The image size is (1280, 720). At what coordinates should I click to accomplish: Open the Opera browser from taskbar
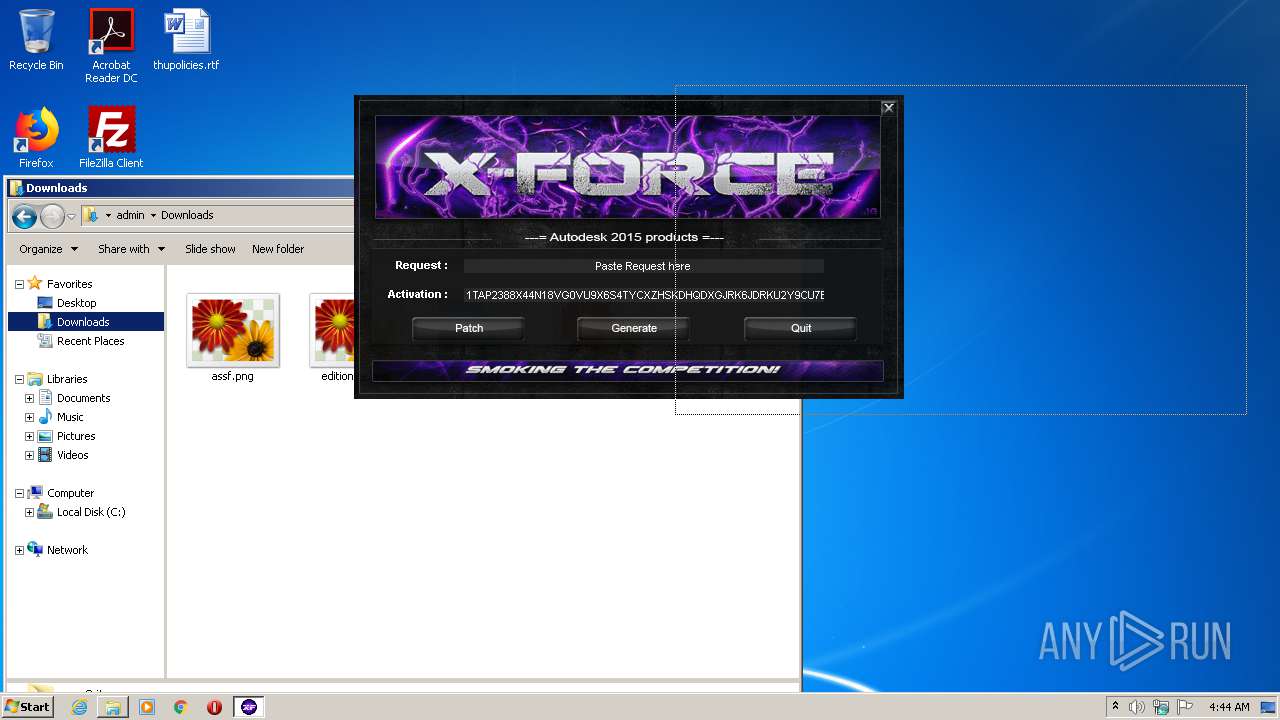point(214,707)
